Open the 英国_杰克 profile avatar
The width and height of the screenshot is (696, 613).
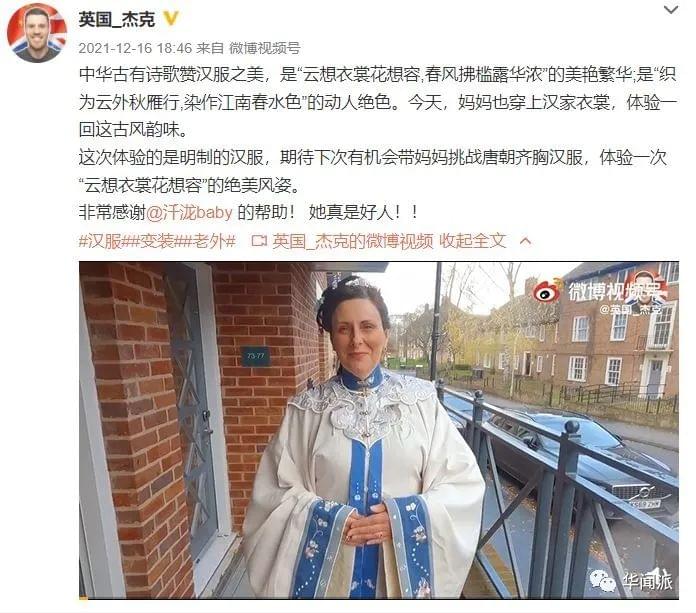(x=36, y=34)
